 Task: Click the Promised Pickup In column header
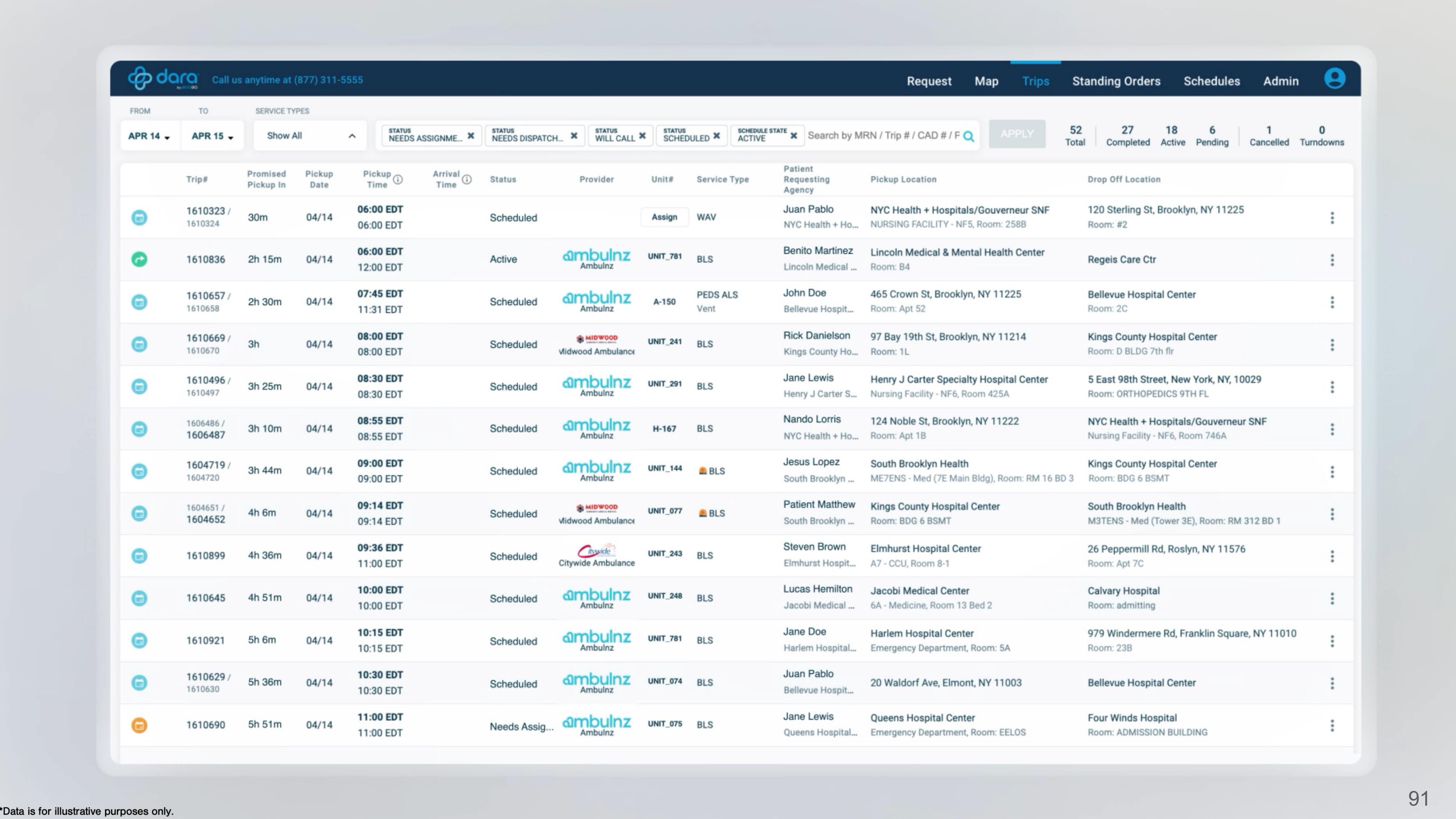(266, 179)
